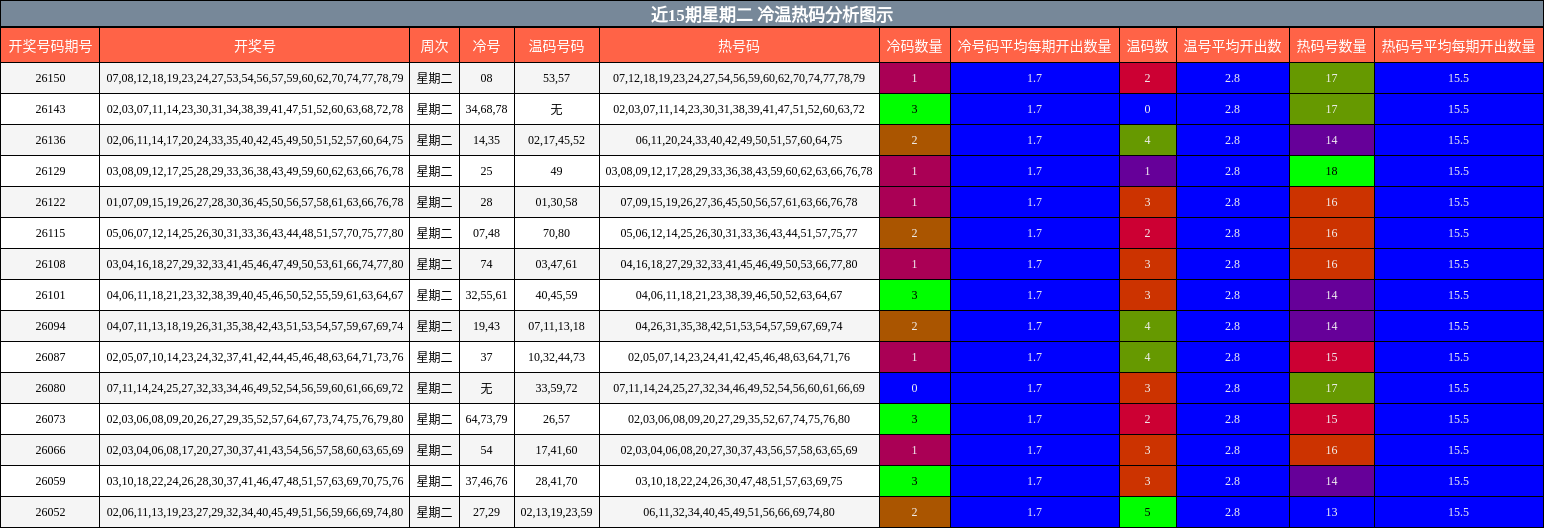This screenshot has width=1544, height=528.
Task: Select the '开奖号码期号' column header
Action: click(x=50, y=46)
